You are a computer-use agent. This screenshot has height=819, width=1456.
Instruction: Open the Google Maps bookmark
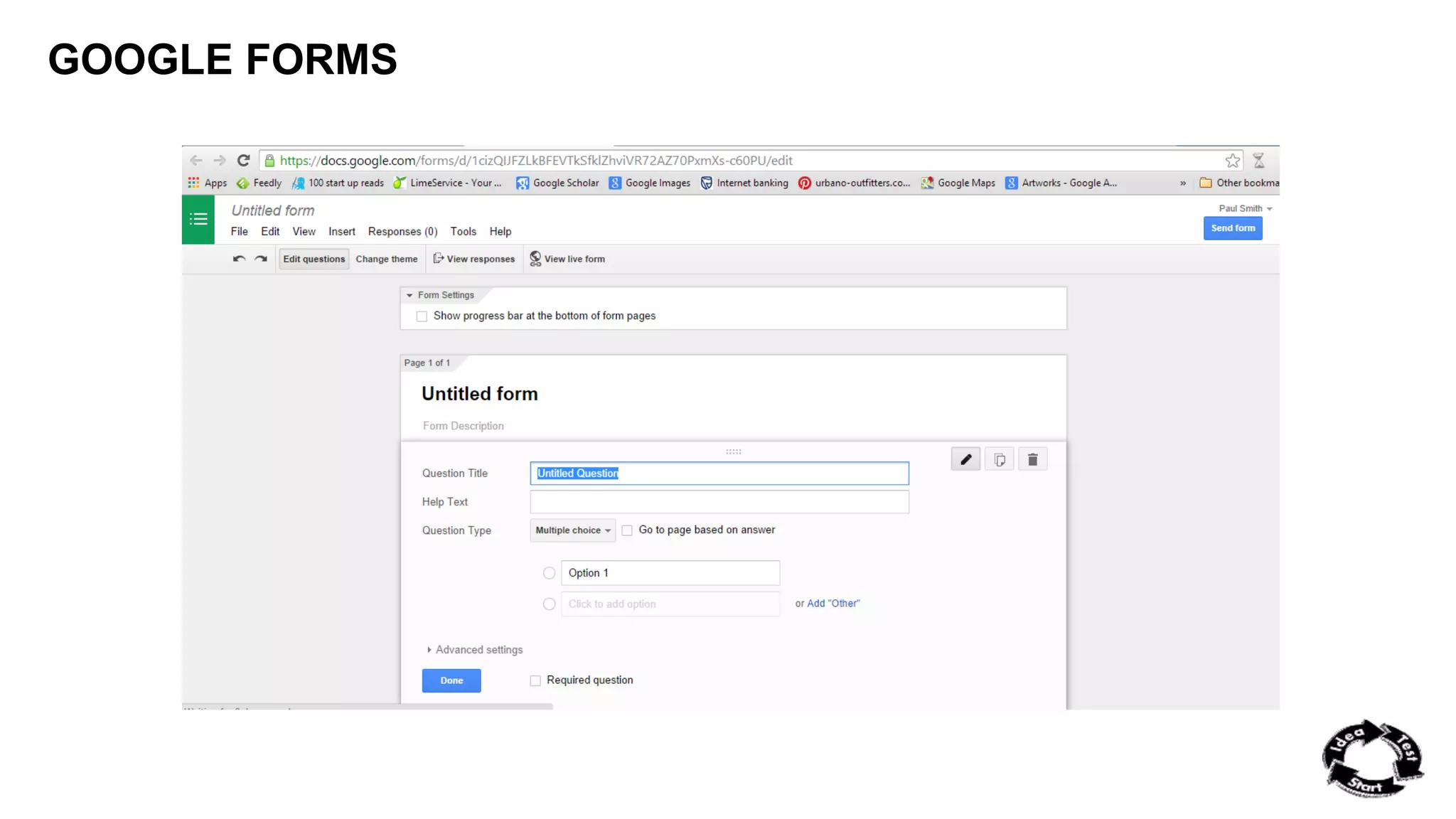click(x=958, y=183)
